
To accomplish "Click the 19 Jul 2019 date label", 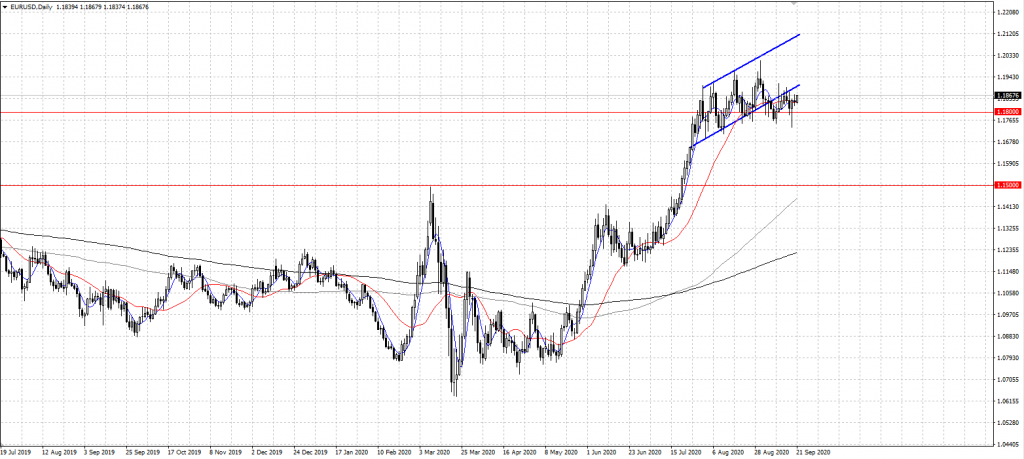I will point(19,451).
